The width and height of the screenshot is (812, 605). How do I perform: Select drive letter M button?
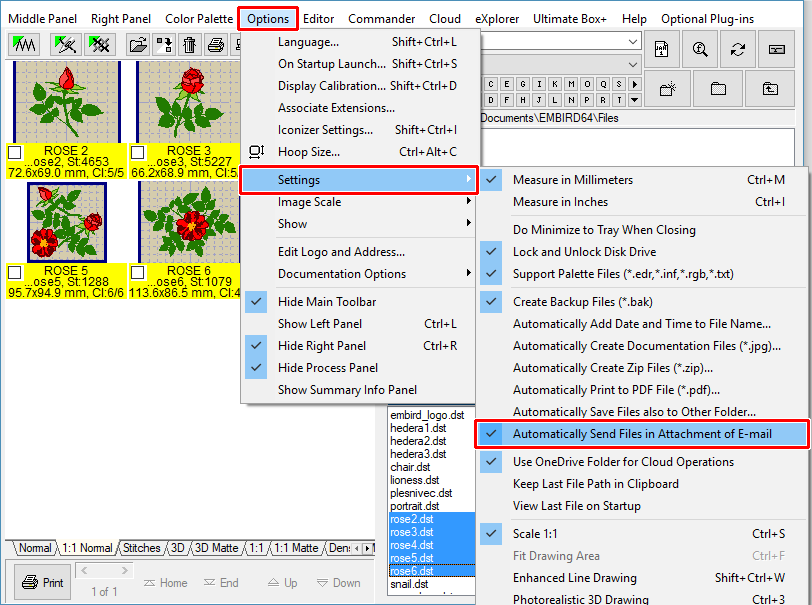pyautogui.click(x=571, y=84)
